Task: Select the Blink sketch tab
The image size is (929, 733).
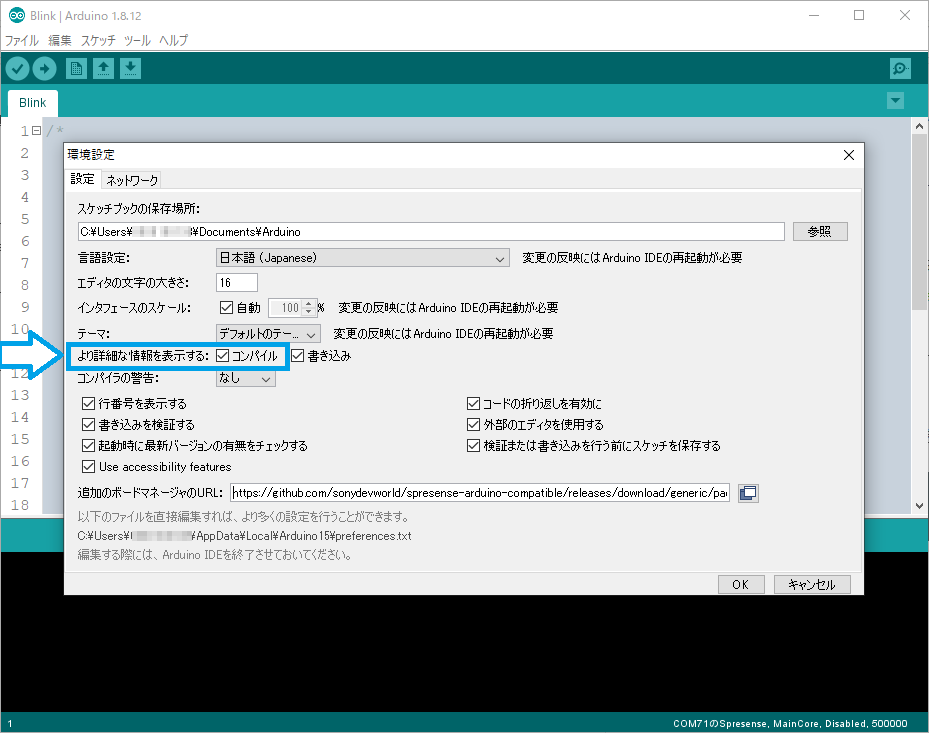Action: tap(33, 103)
